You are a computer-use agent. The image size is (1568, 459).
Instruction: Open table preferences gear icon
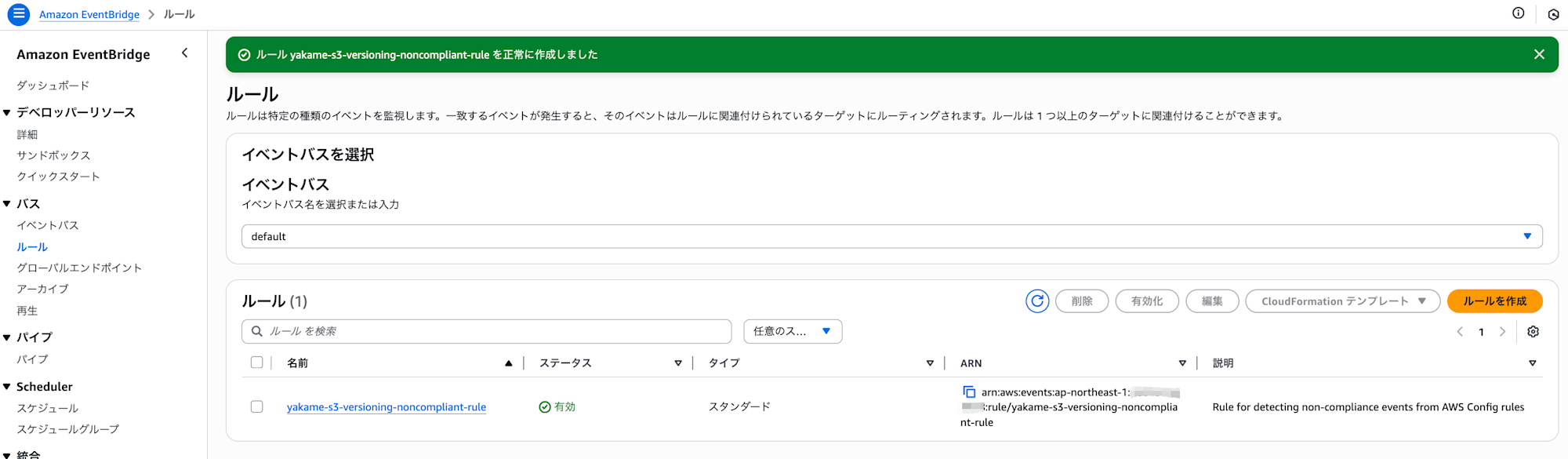[1533, 332]
